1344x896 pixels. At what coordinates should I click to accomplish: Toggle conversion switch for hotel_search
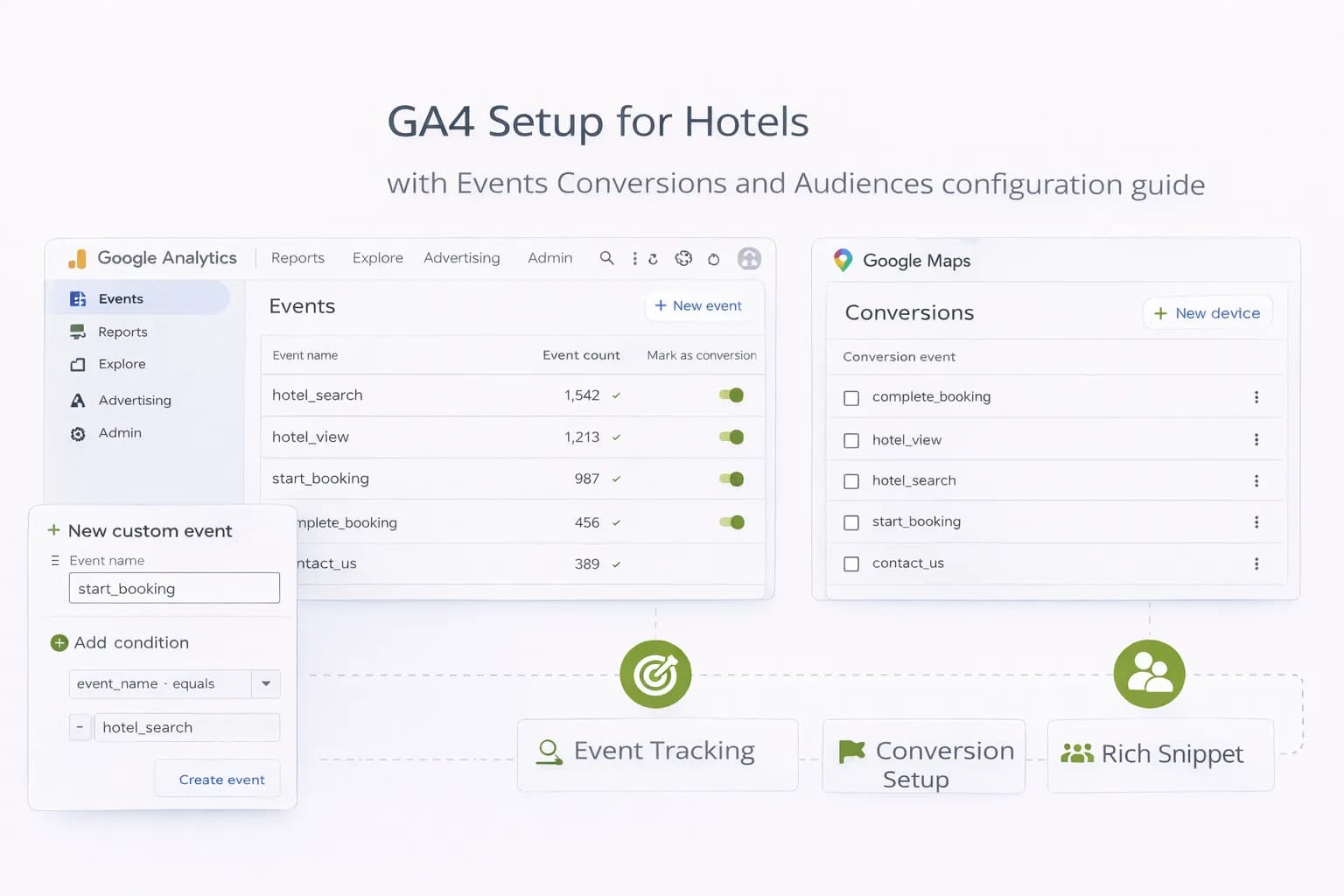(731, 395)
